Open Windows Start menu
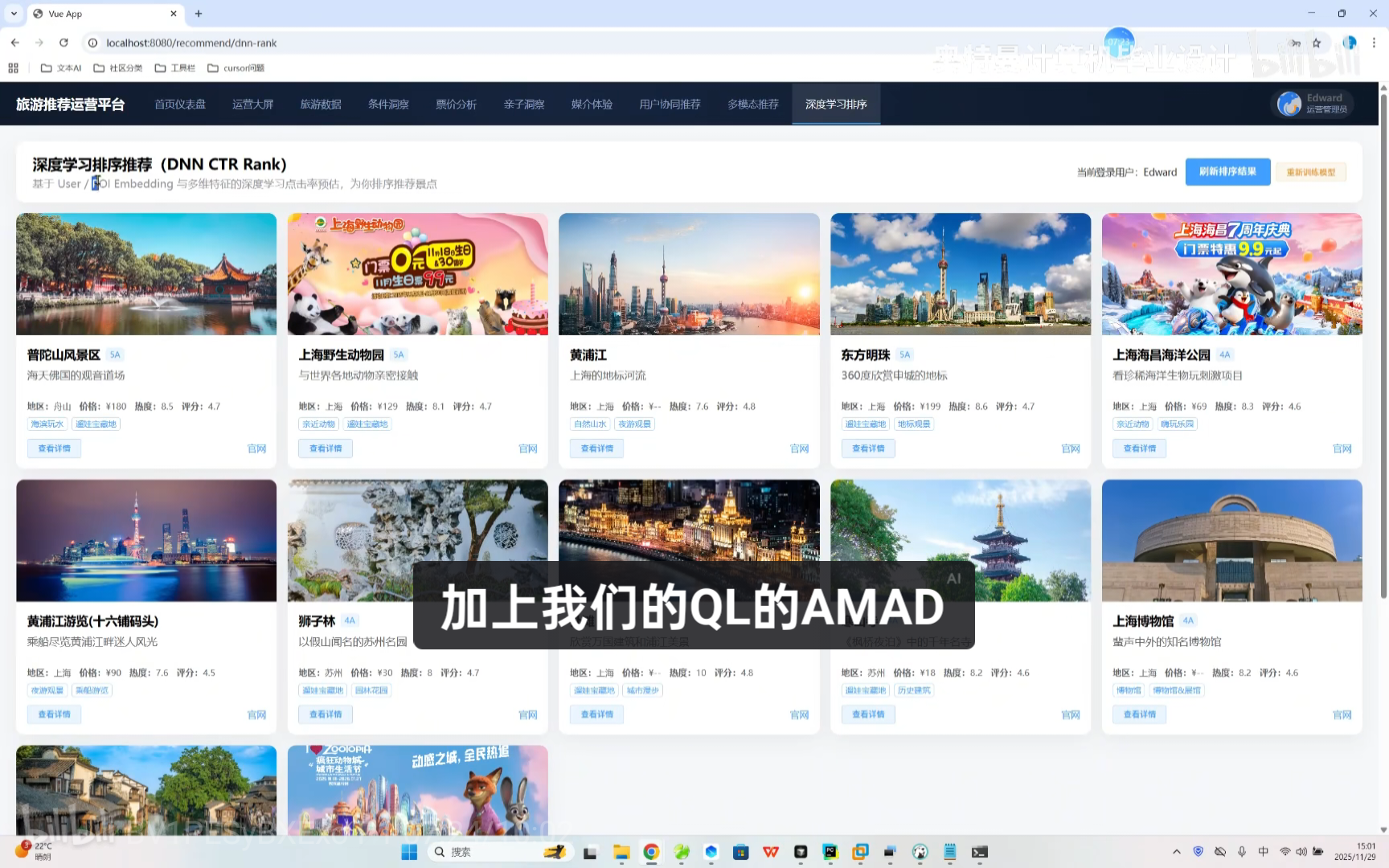The image size is (1389, 868). (x=409, y=852)
